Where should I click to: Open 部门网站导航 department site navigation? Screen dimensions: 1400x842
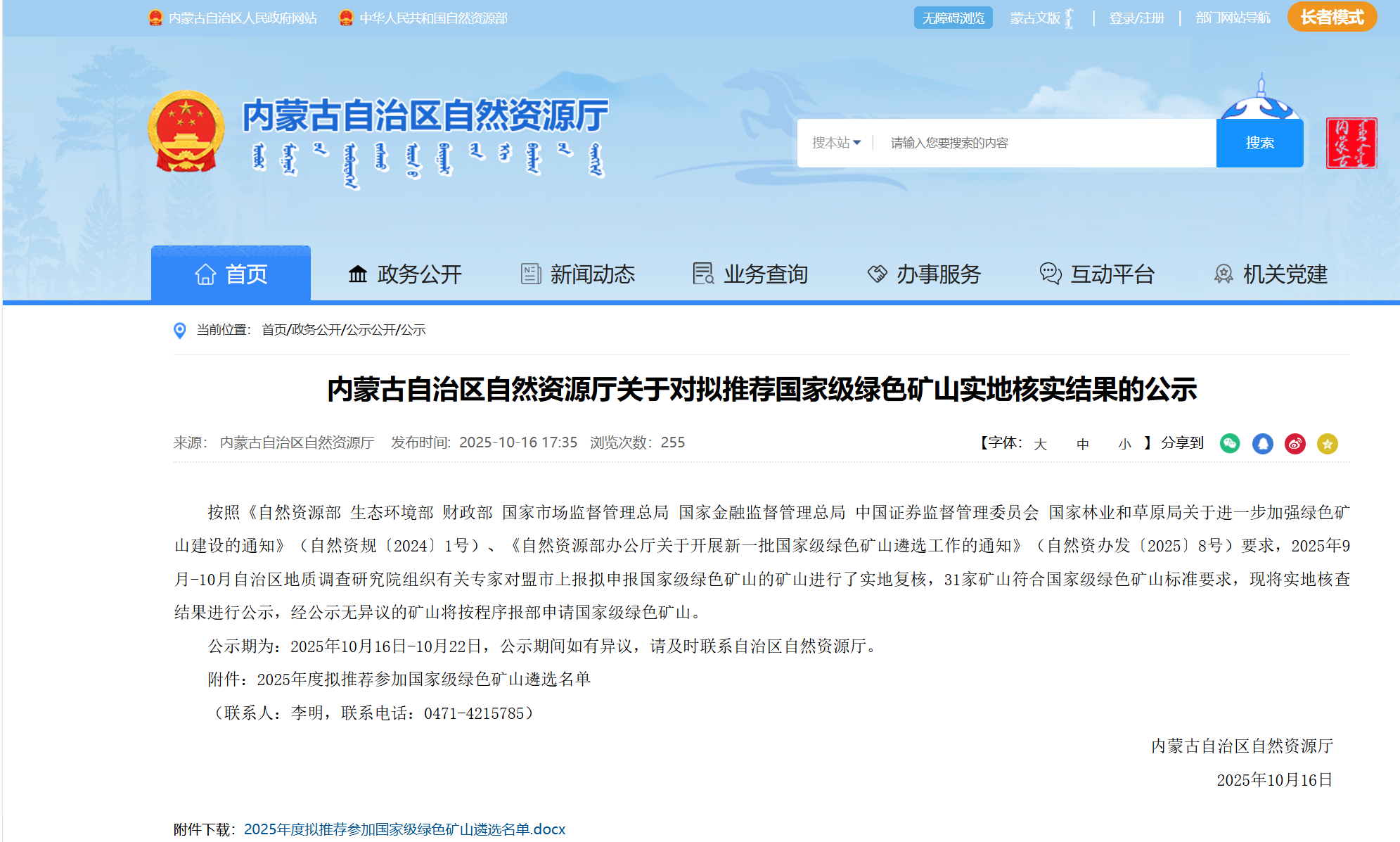pyautogui.click(x=1233, y=18)
